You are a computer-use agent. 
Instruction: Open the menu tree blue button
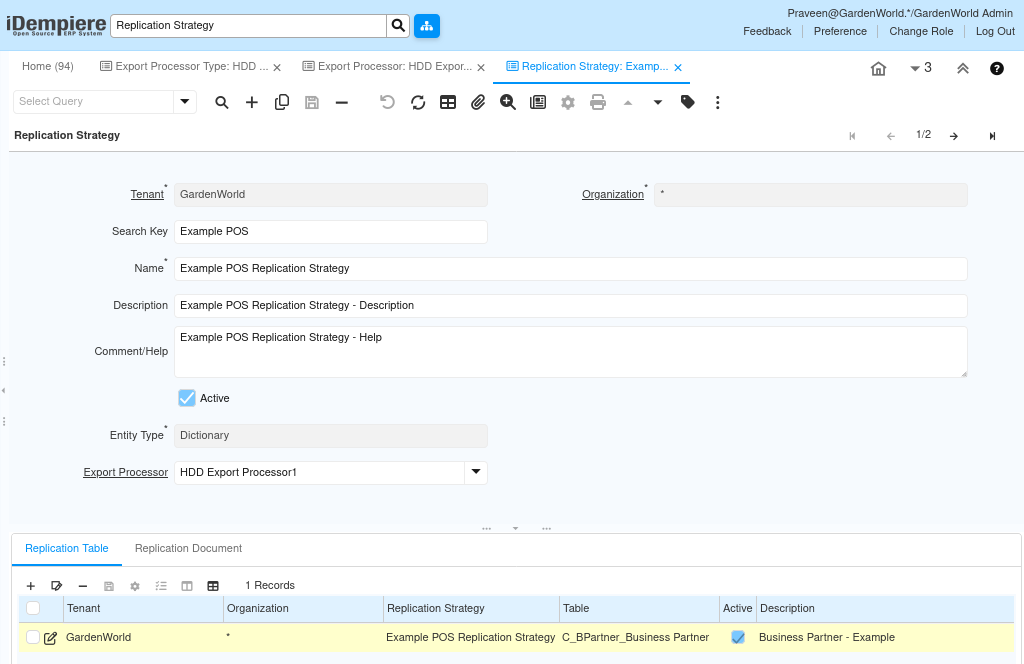tap(426, 26)
